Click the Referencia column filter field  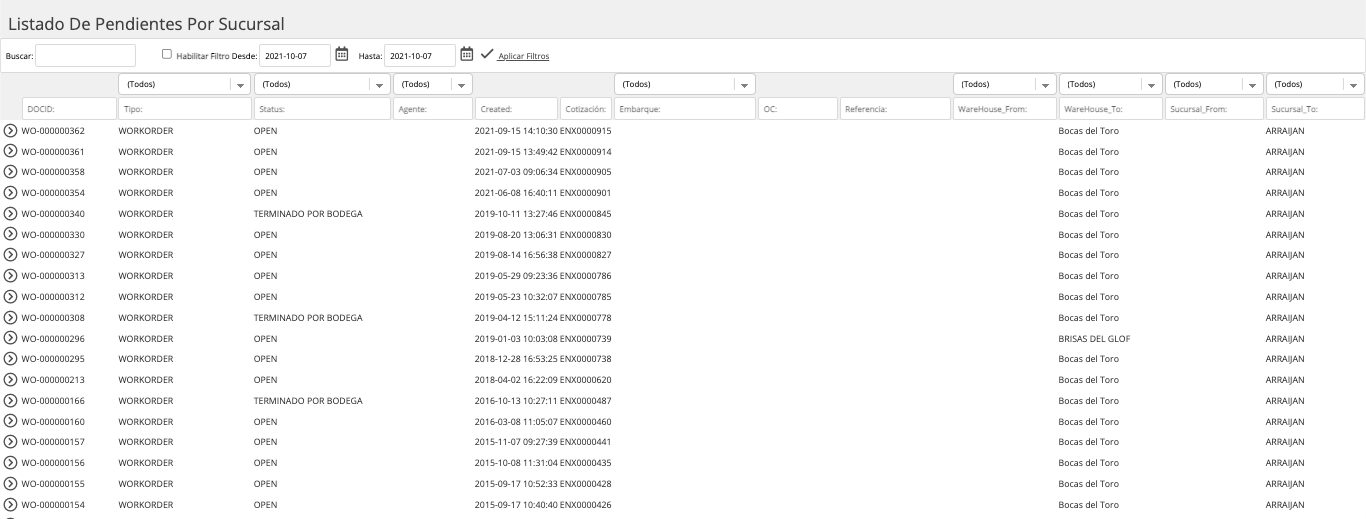pyautogui.click(x=895, y=109)
